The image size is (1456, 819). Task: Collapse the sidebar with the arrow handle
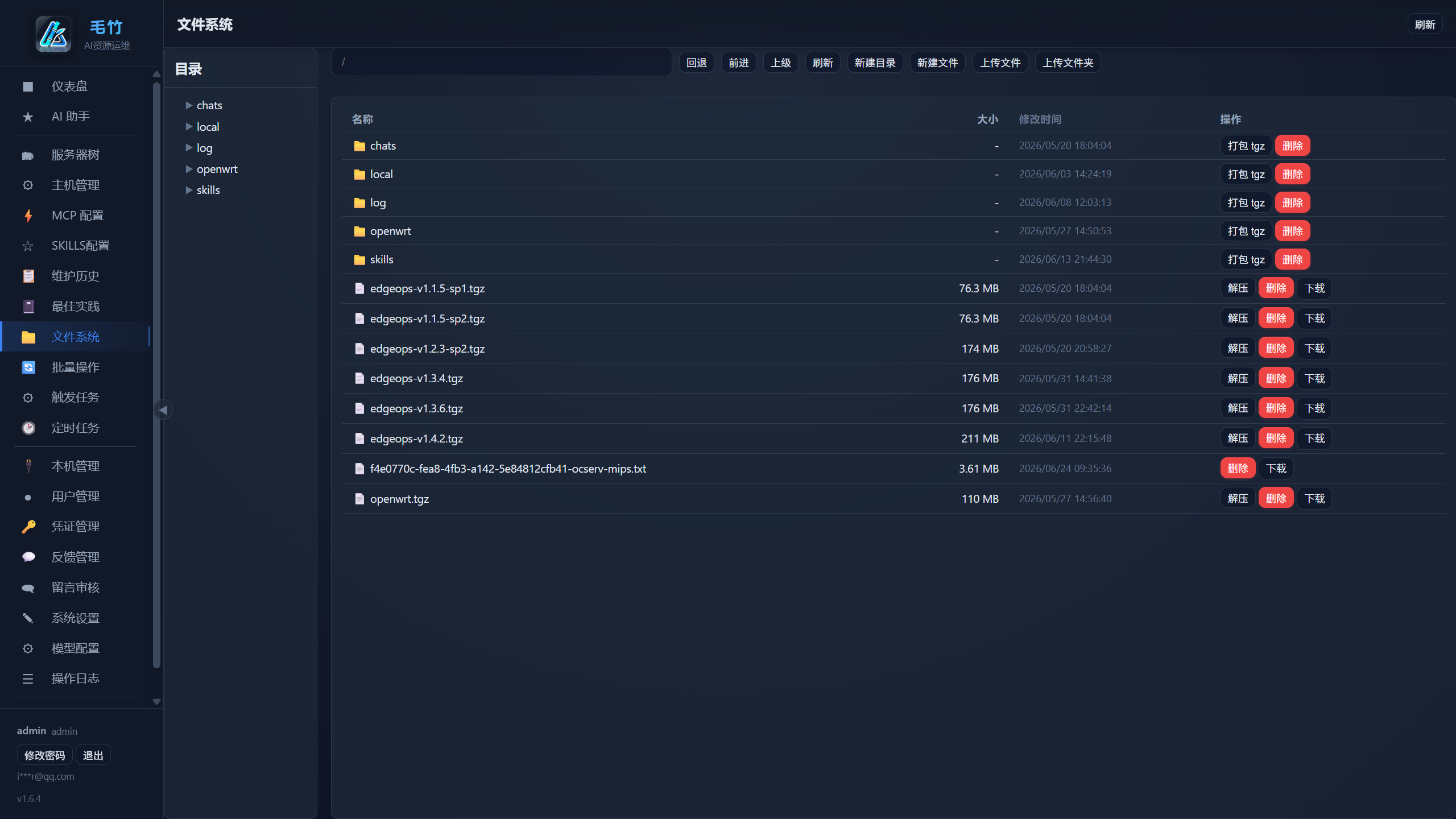point(163,409)
